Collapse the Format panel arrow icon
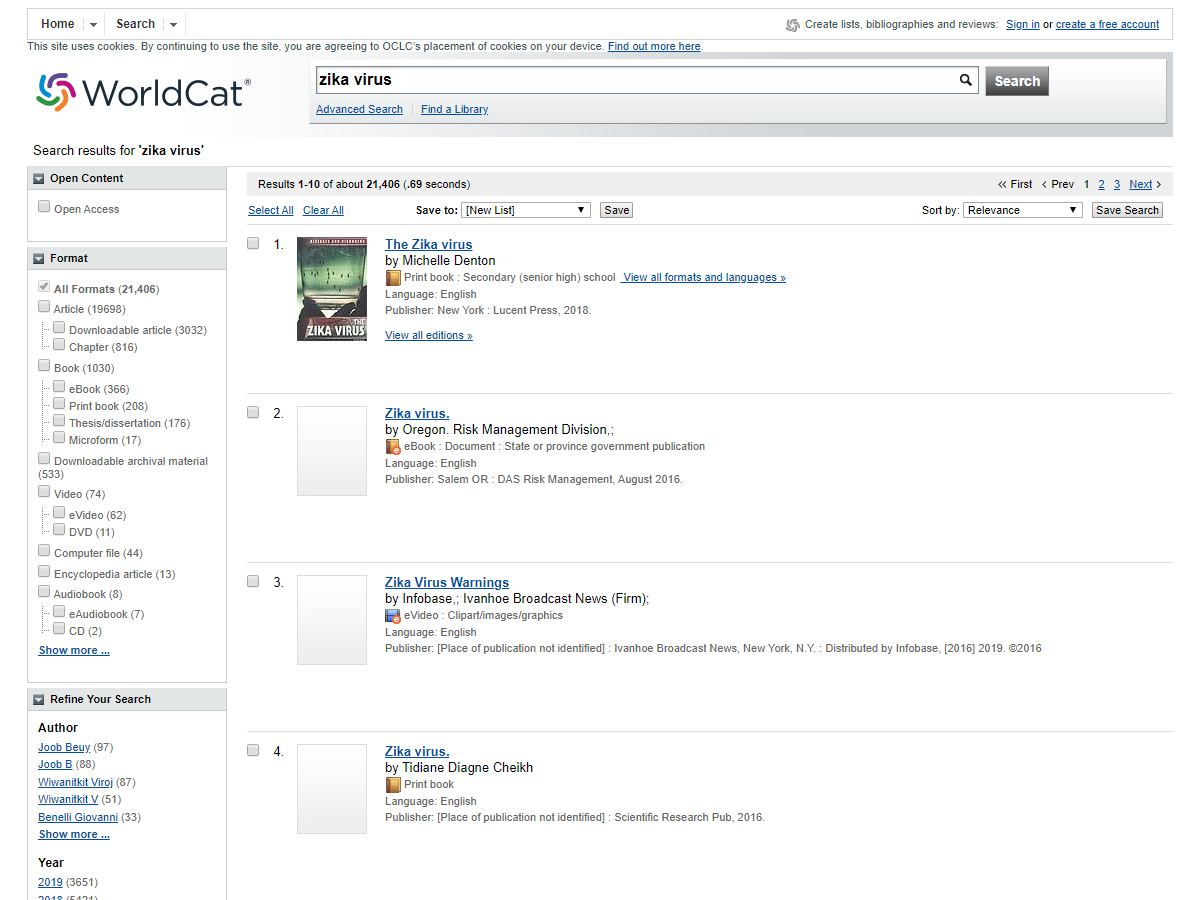 39,259
